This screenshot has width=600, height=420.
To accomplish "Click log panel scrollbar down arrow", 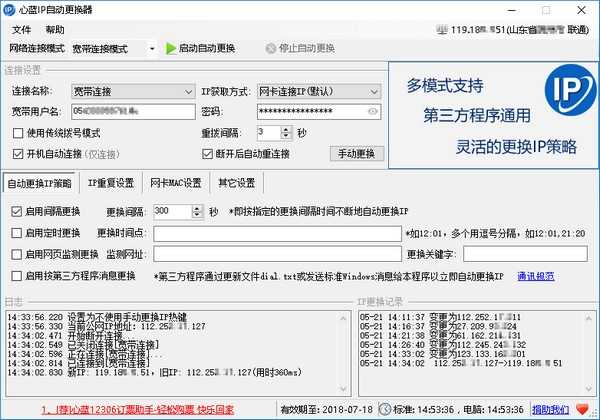I will (x=343, y=389).
